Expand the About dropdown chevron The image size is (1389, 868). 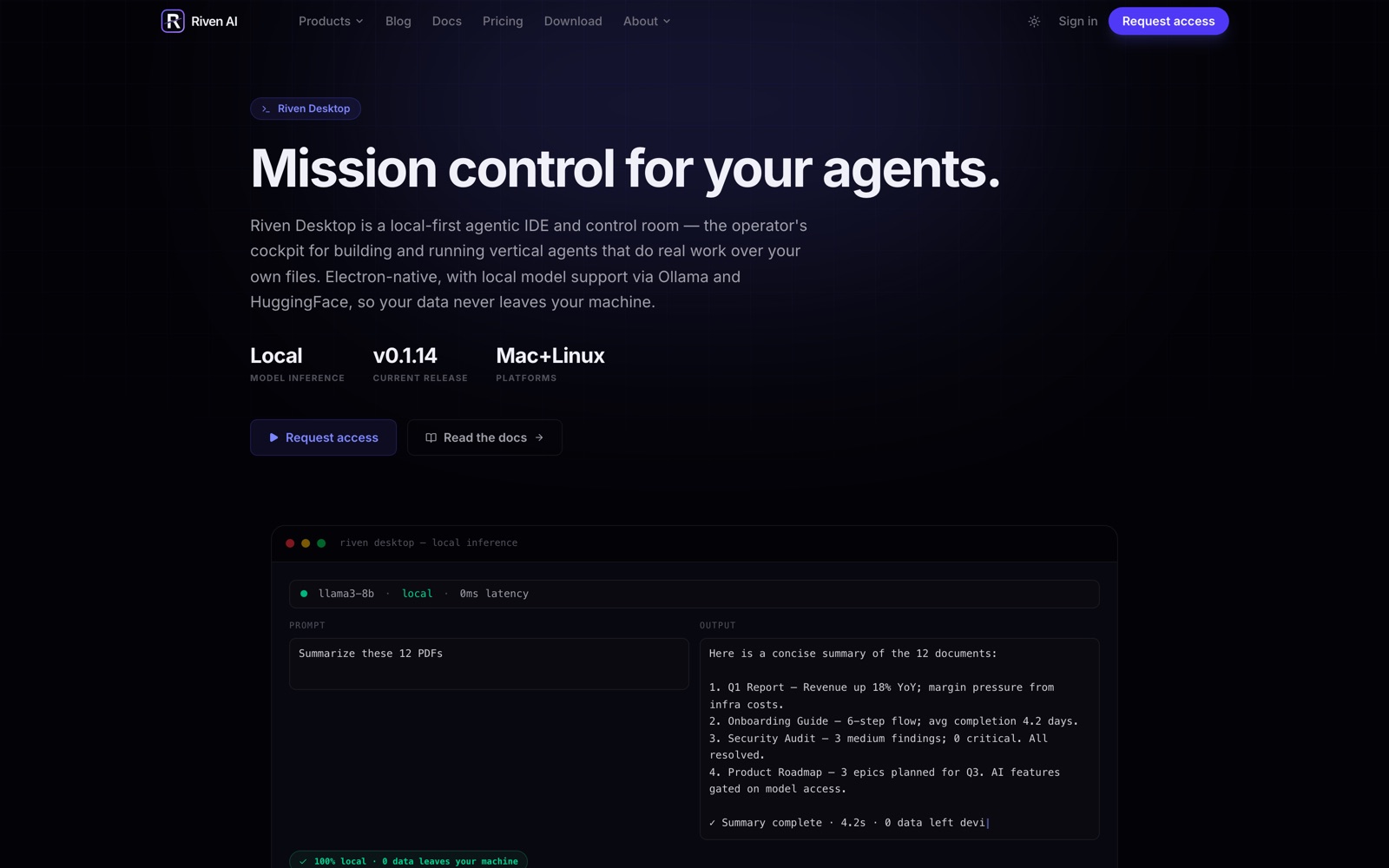pyautogui.click(x=667, y=22)
